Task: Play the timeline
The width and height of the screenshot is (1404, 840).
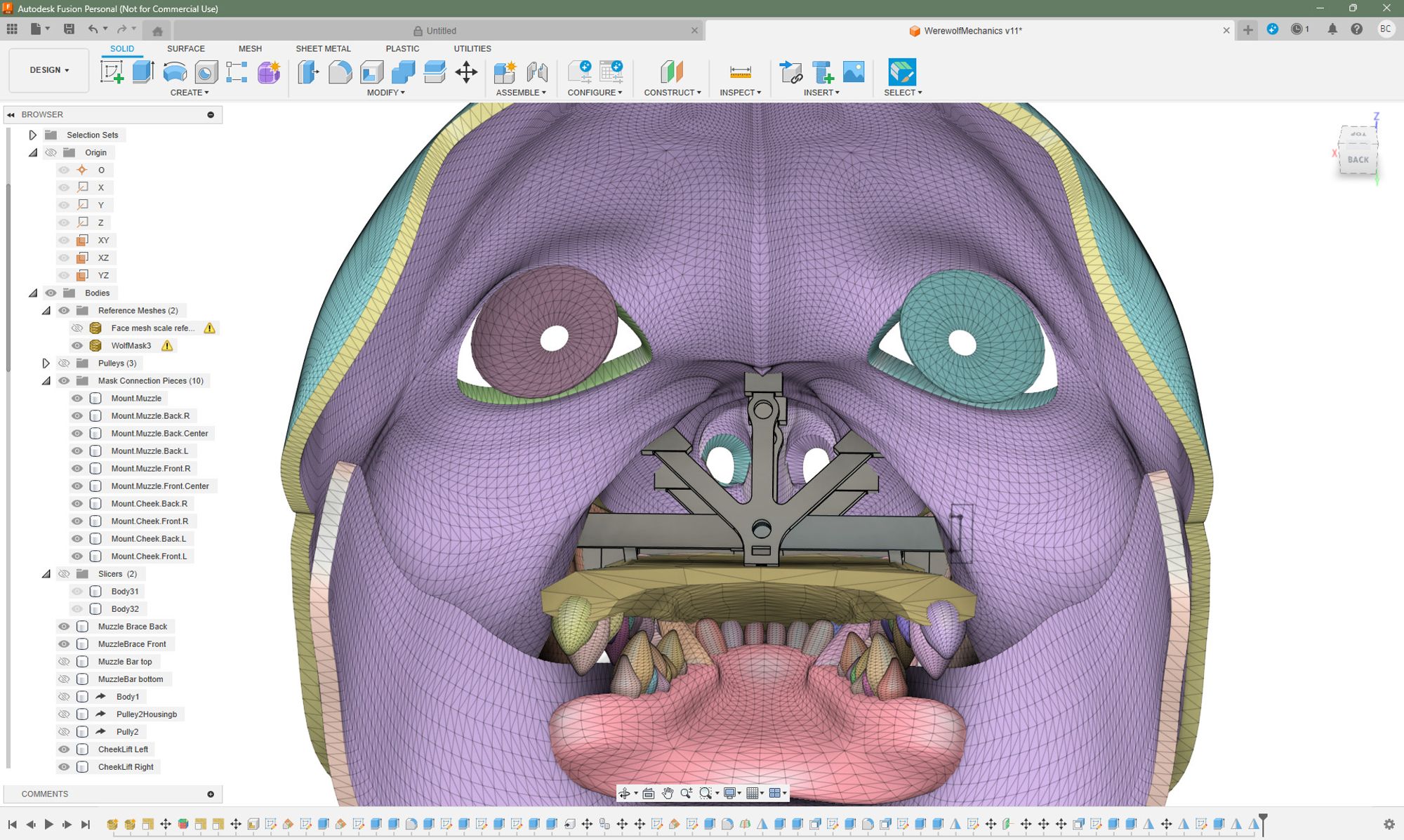Action: pos(48,825)
